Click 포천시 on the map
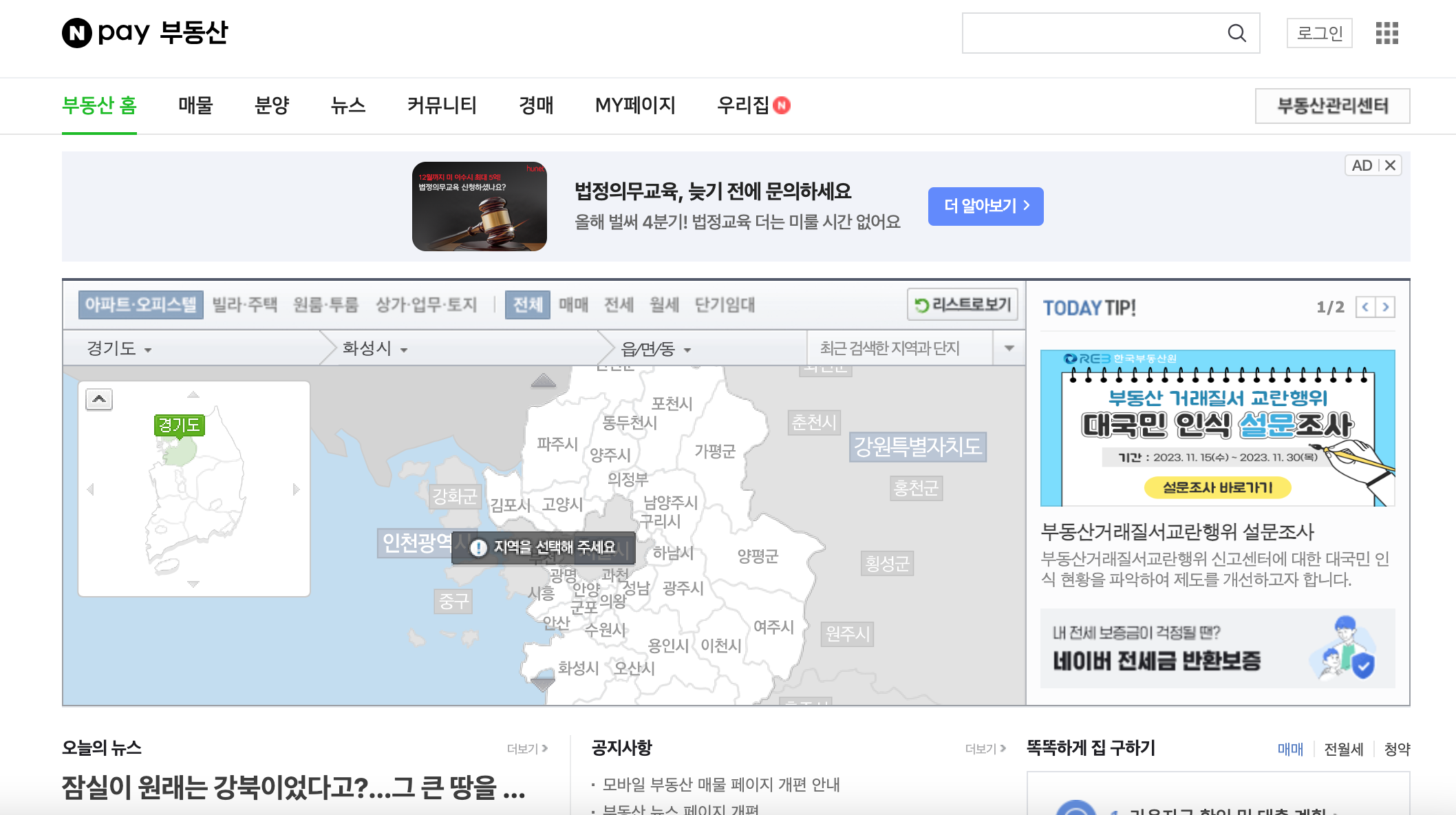 tap(672, 403)
